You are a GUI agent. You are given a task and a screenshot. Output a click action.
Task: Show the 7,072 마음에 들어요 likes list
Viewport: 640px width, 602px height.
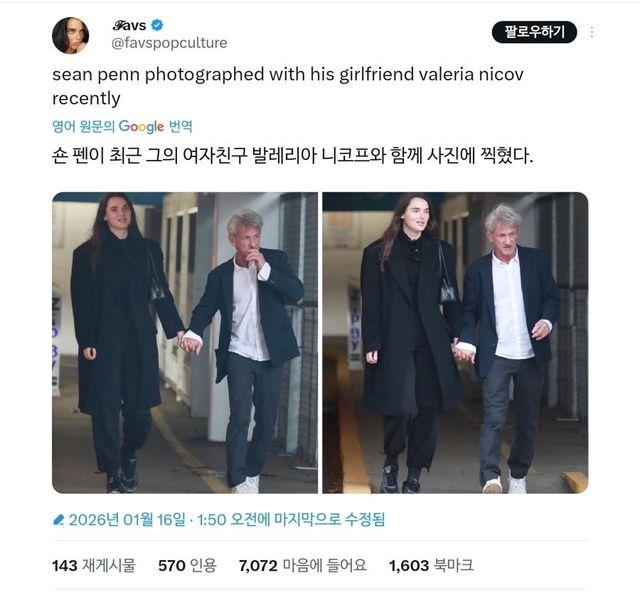coord(302,566)
